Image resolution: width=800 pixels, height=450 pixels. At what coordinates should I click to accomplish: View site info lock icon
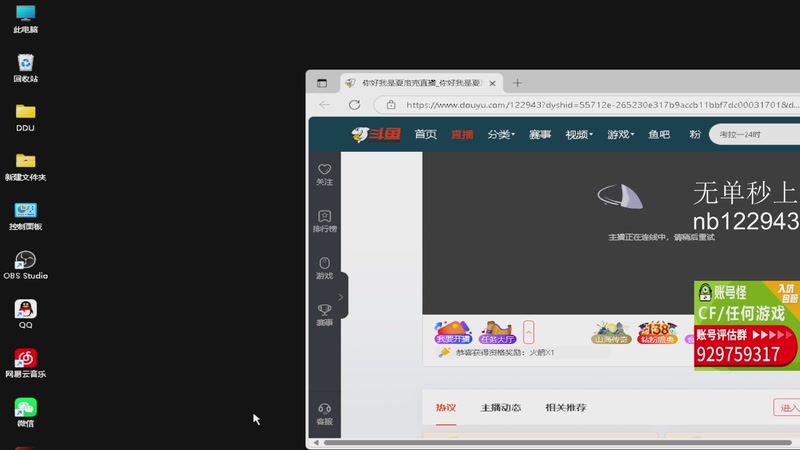tap(391, 105)
